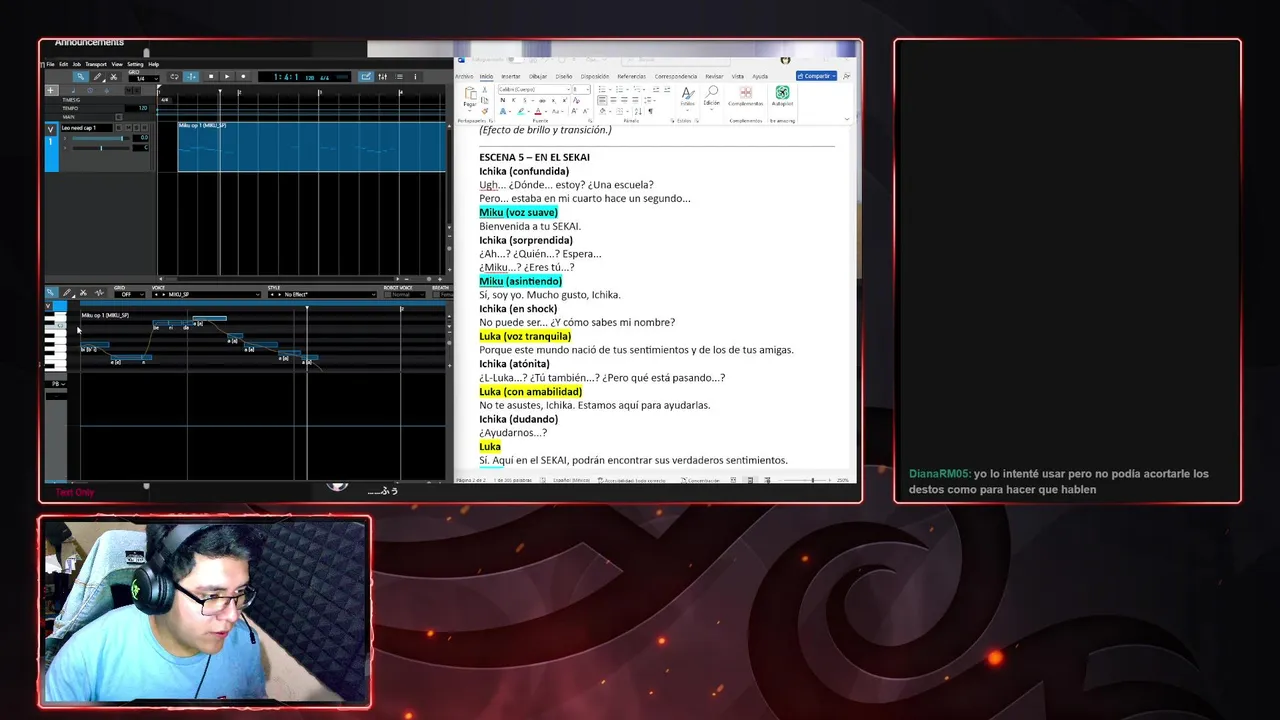Open the info icon in Vocaloid toolbar
Viewport: 1280px width, 720px height.
click(415, 77)
